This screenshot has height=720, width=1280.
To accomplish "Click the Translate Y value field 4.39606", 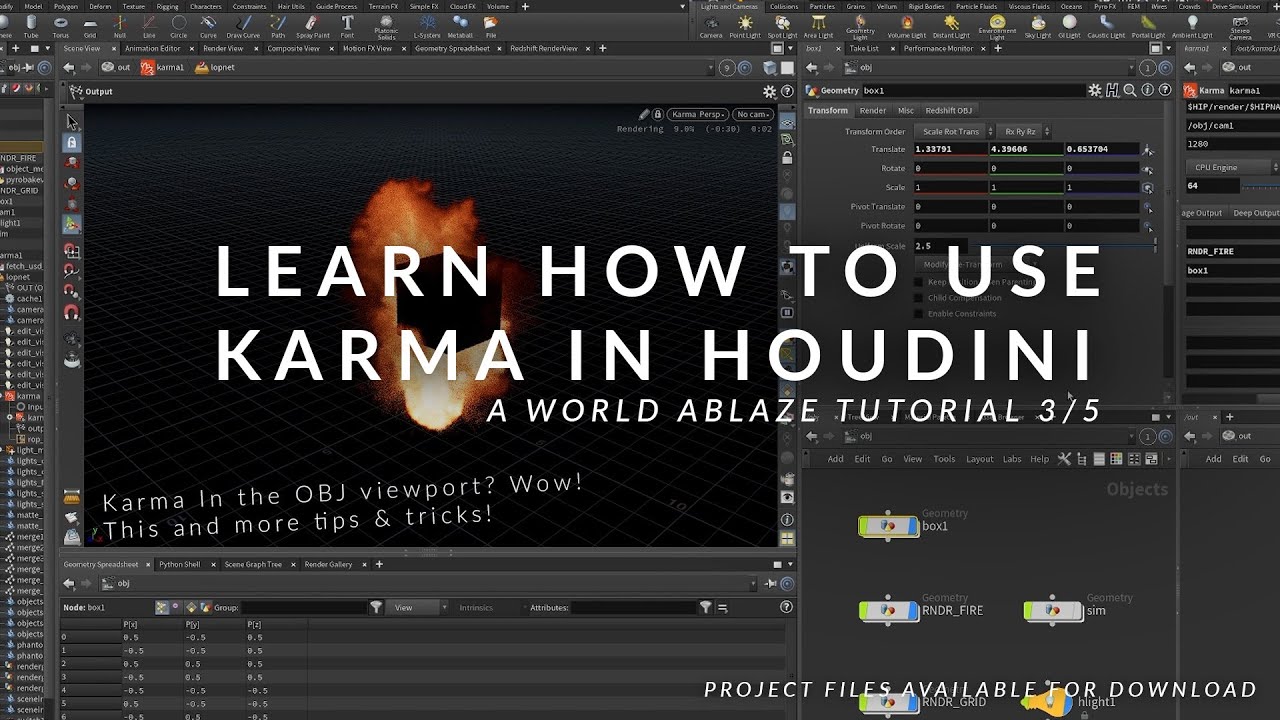I will pos(1026,149).
